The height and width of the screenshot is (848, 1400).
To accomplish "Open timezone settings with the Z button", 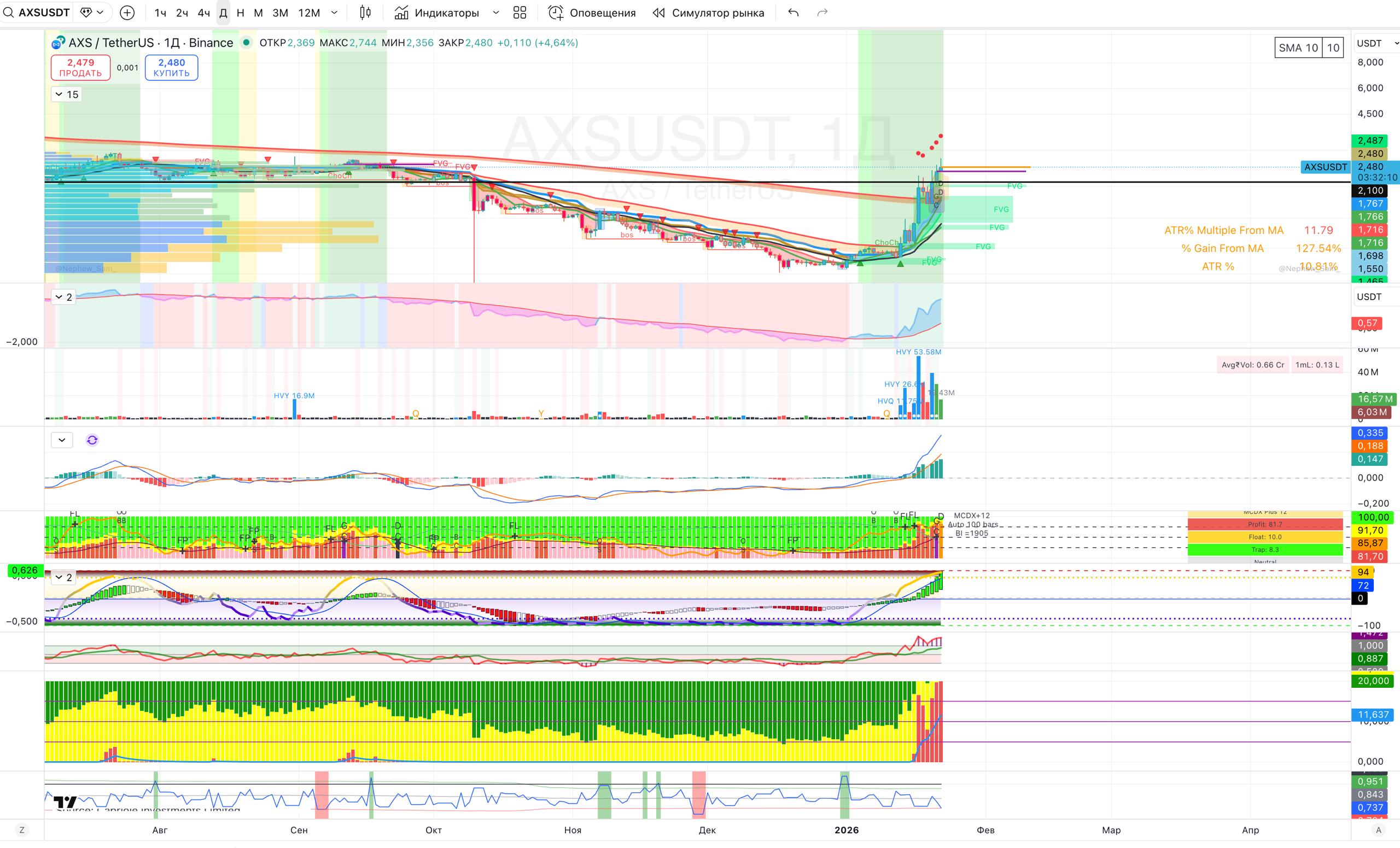I will click(22, 830).
